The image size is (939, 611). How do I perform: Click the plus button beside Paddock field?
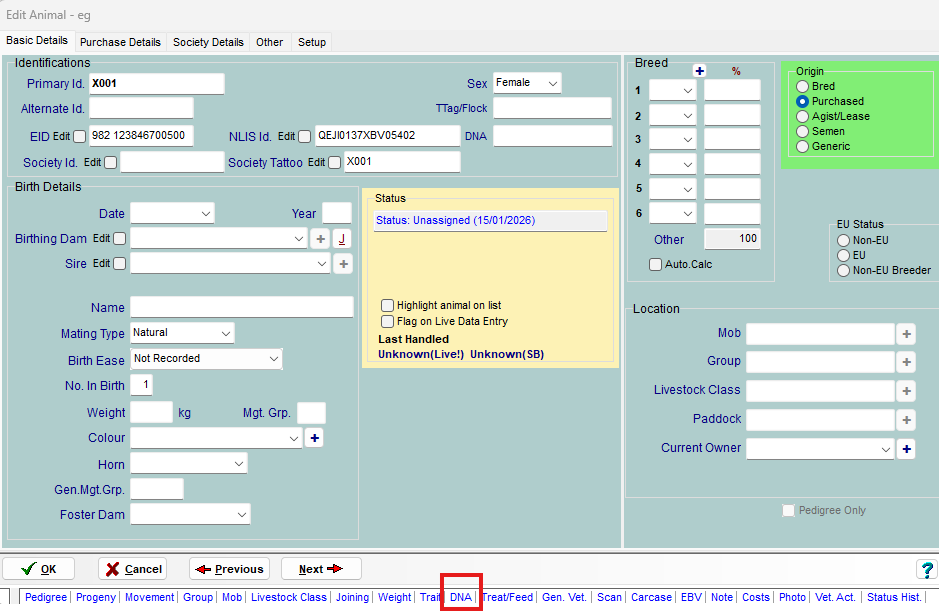[x=906, y=420]
